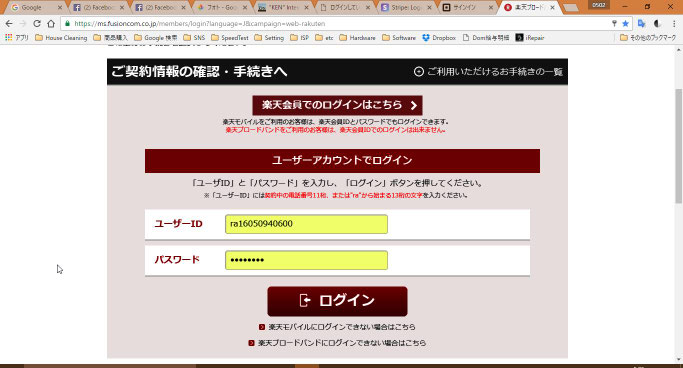Switch to the サインイン tab

coord(467,7)
